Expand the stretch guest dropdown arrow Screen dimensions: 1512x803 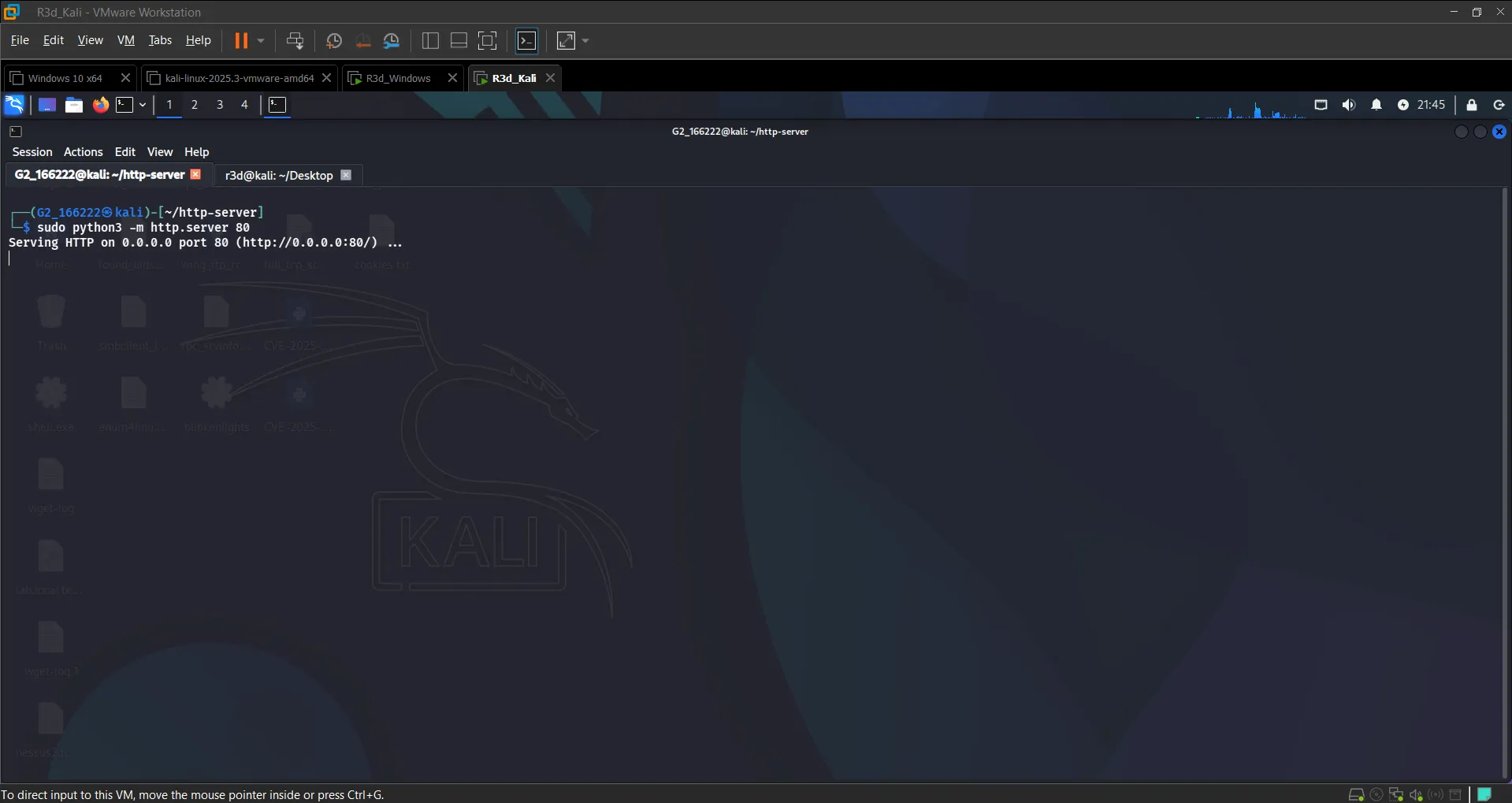click(x=585, y=41)
